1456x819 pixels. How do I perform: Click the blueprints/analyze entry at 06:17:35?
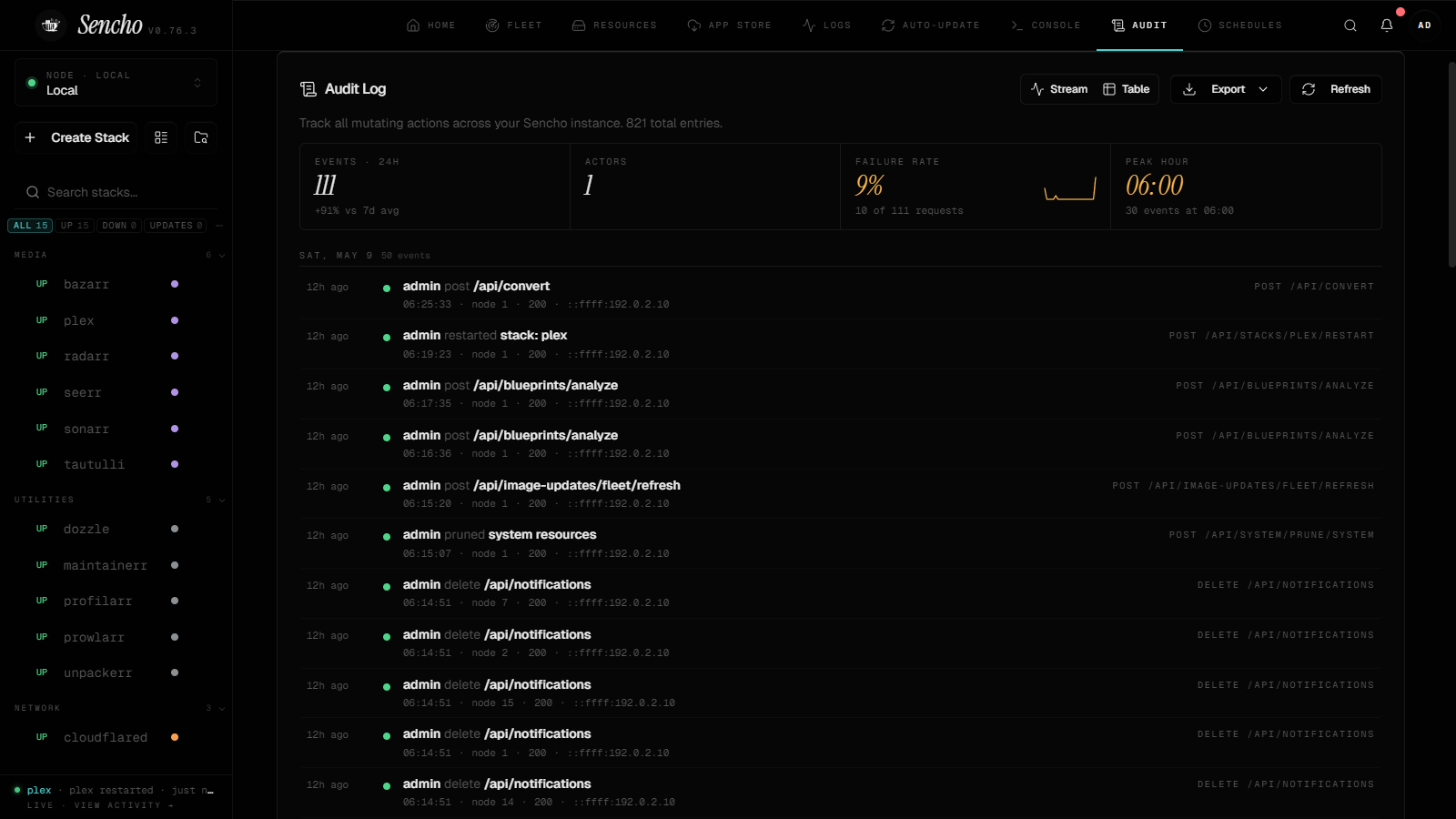pos(840,394)
